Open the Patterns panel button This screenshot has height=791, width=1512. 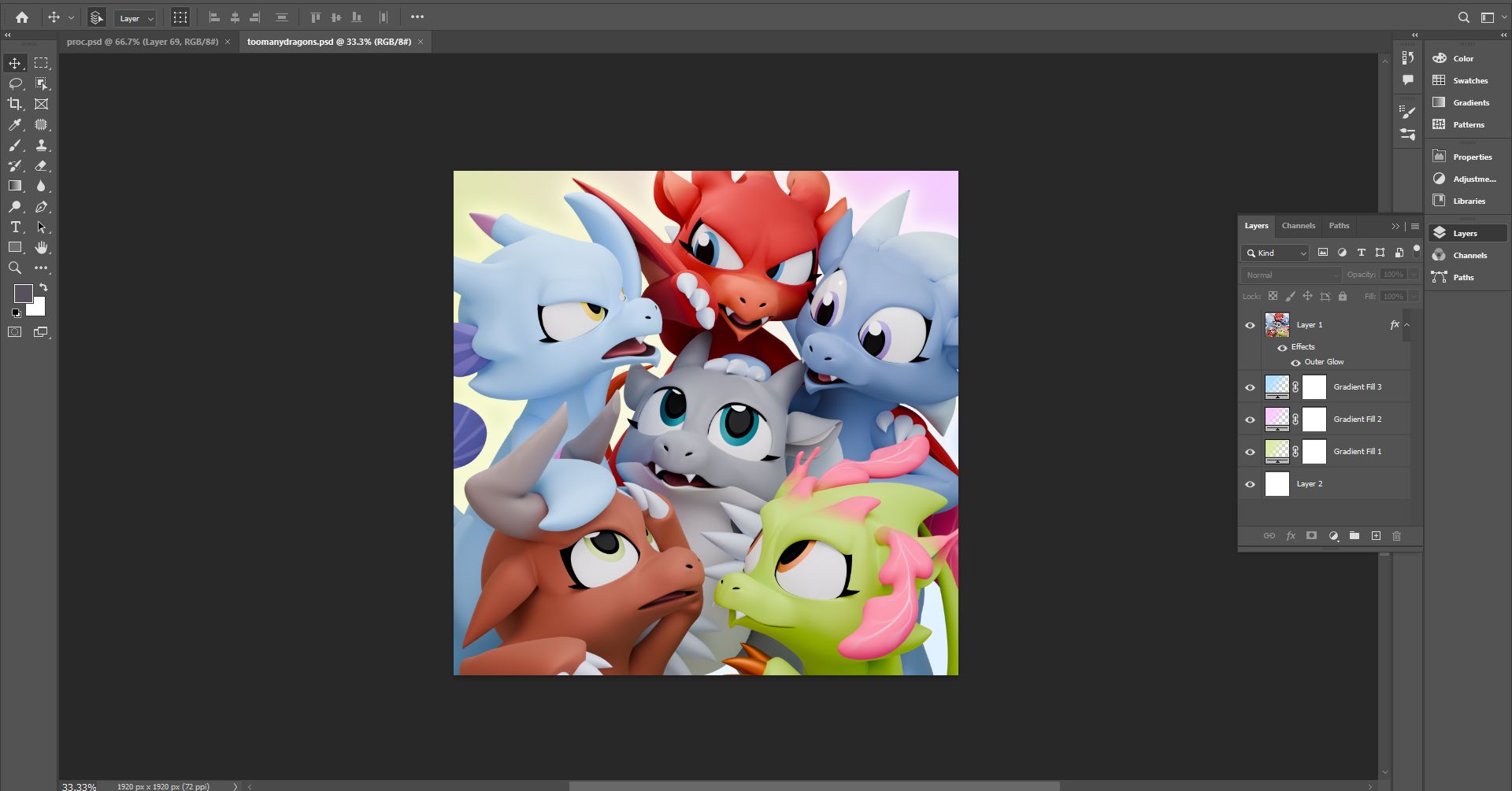[1467, 124]
